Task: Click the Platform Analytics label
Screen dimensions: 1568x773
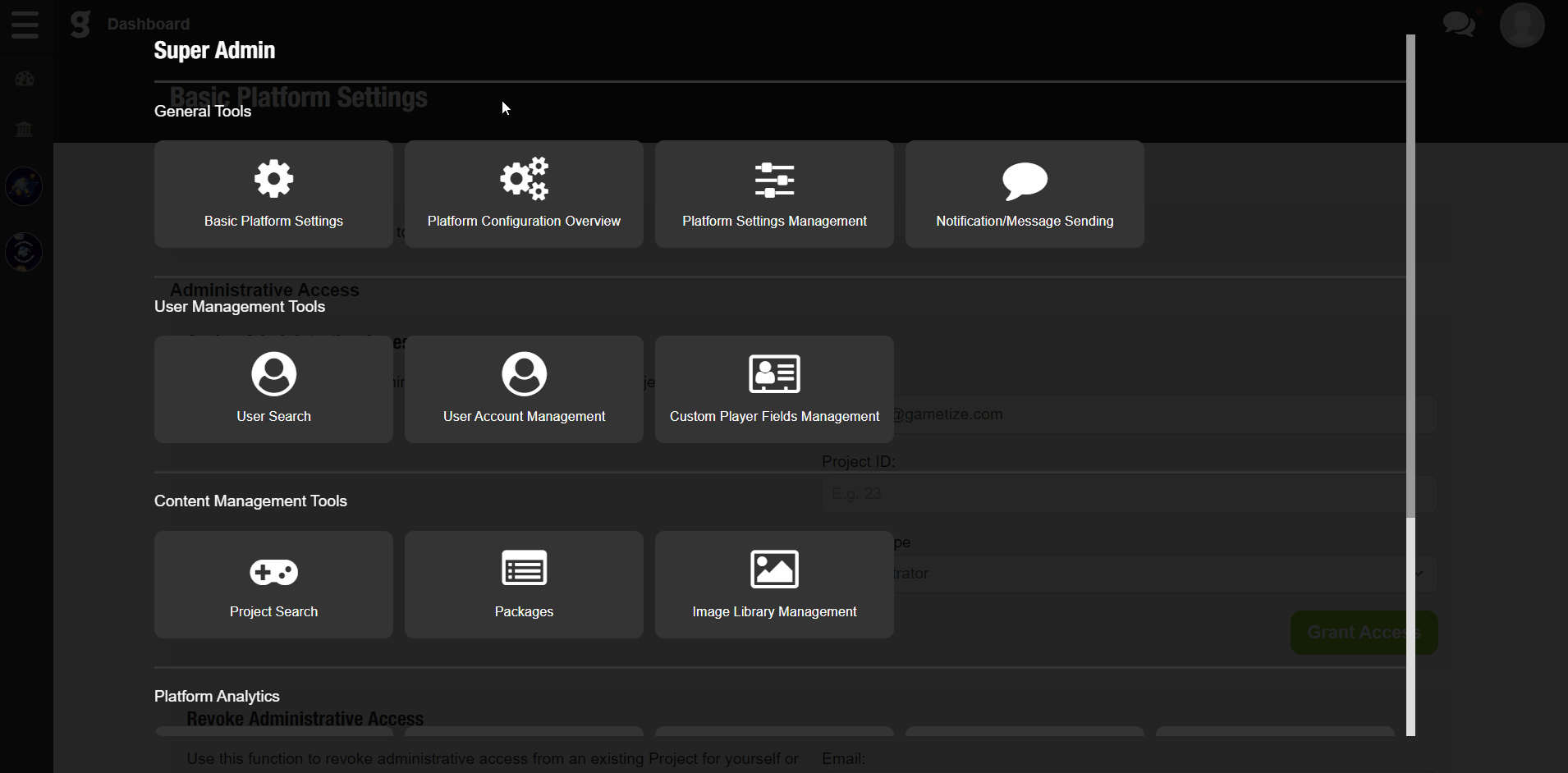Action: coord(217,697)
